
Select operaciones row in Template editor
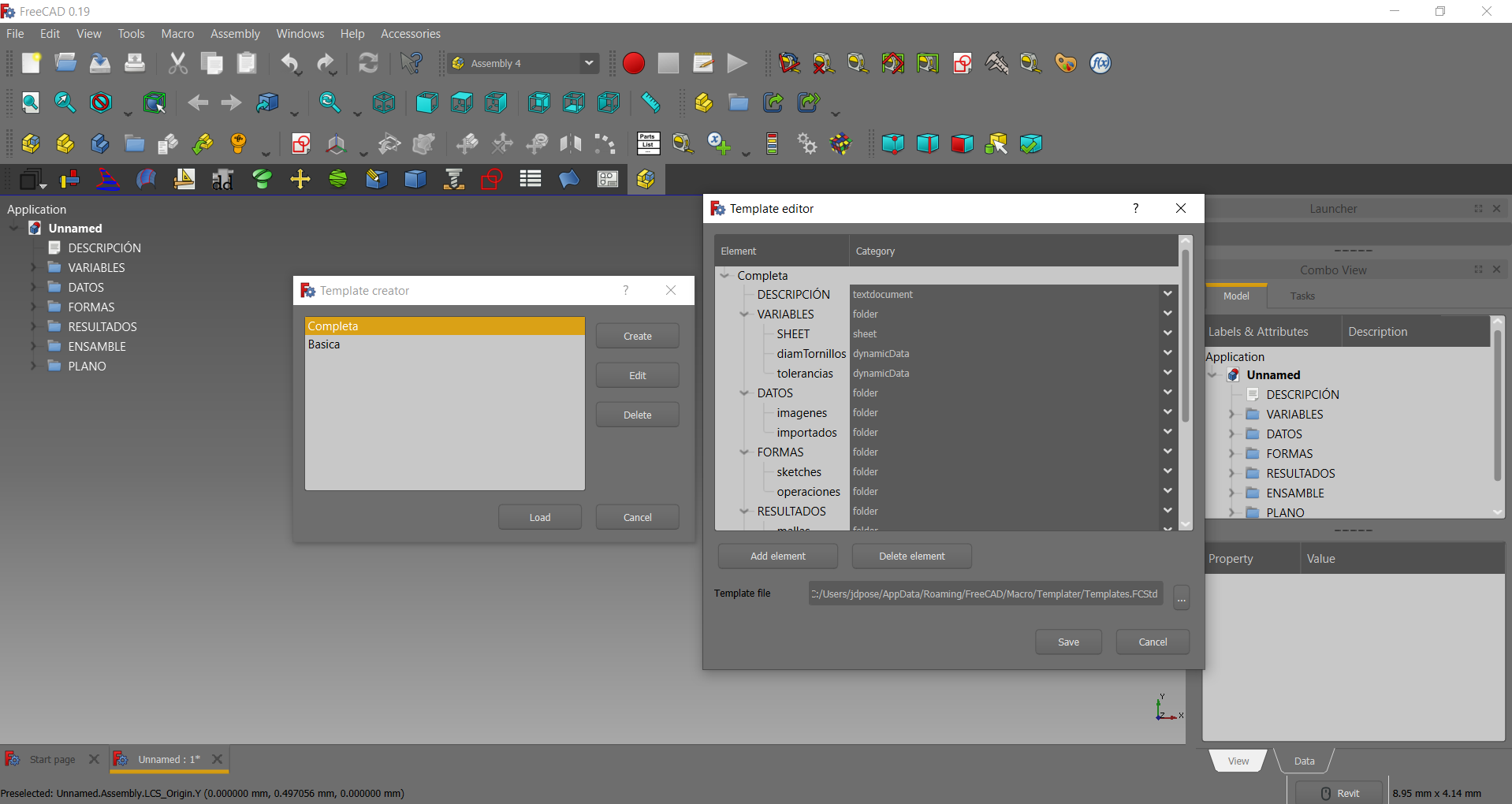808,492
